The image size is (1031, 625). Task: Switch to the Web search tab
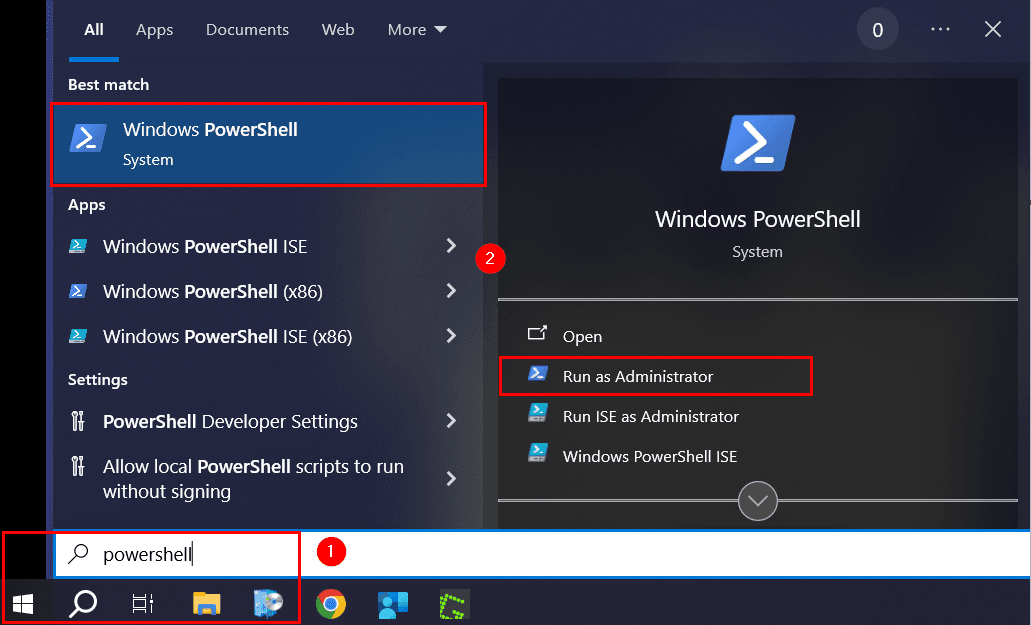click(x=338, y=29)
